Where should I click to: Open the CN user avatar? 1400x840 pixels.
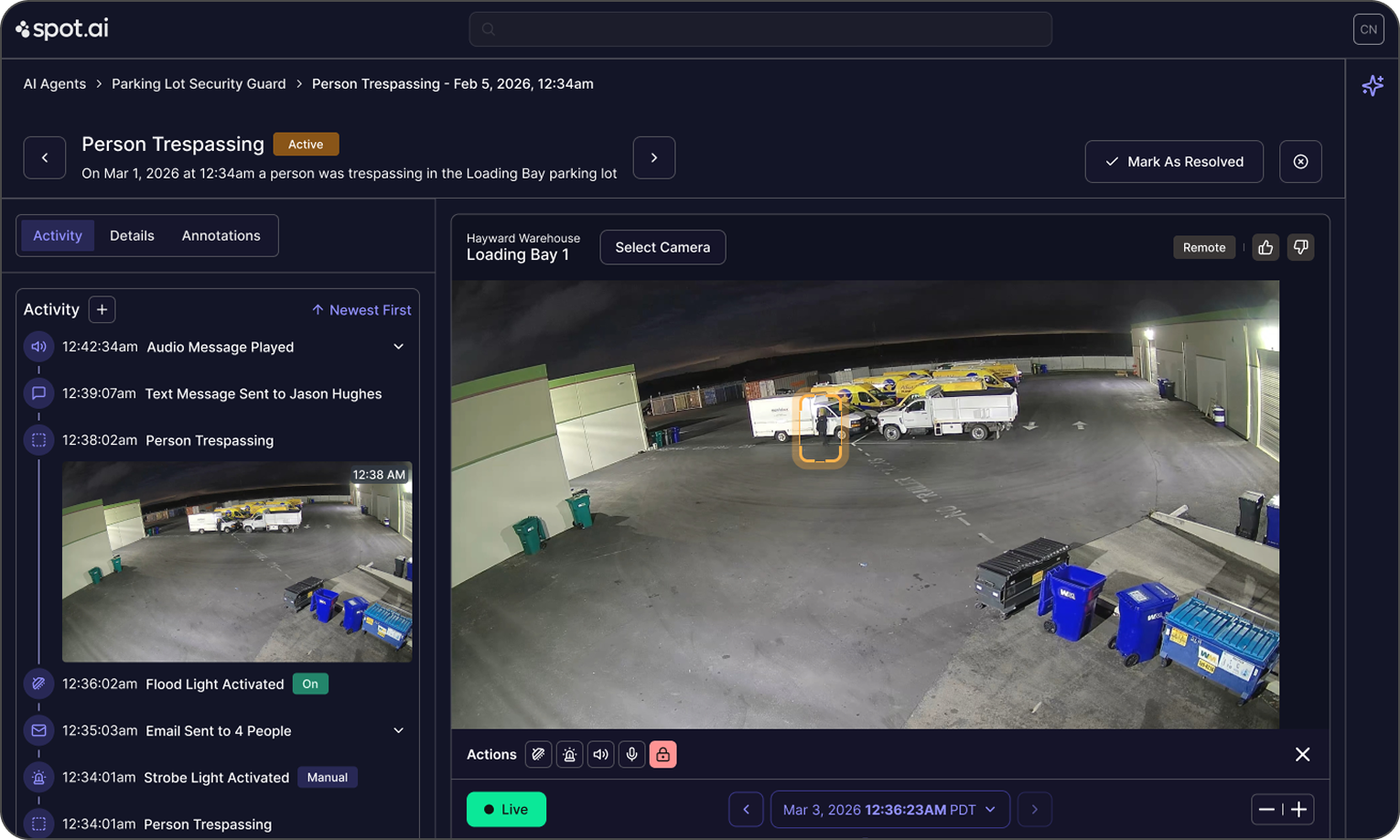coord(1368,29)
